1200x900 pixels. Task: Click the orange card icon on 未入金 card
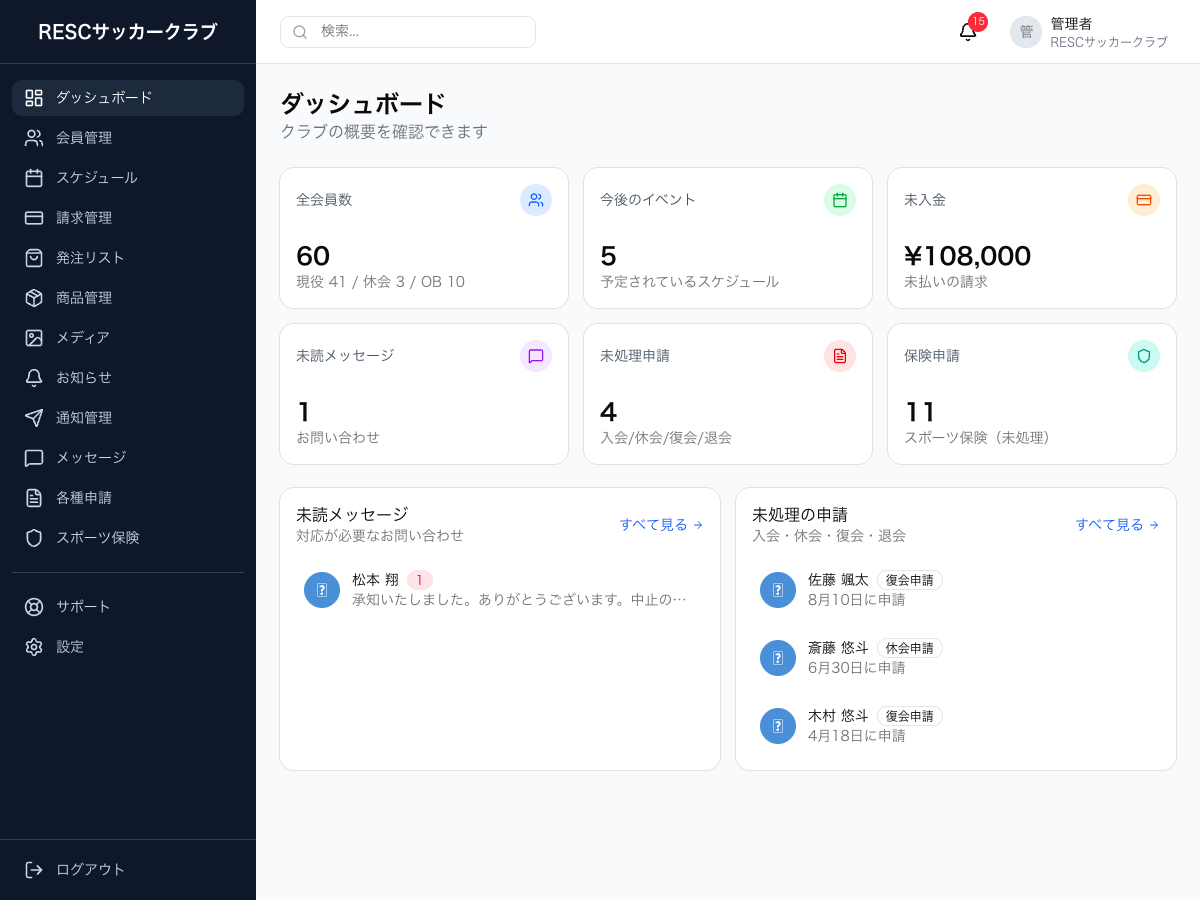point(1144,200)
